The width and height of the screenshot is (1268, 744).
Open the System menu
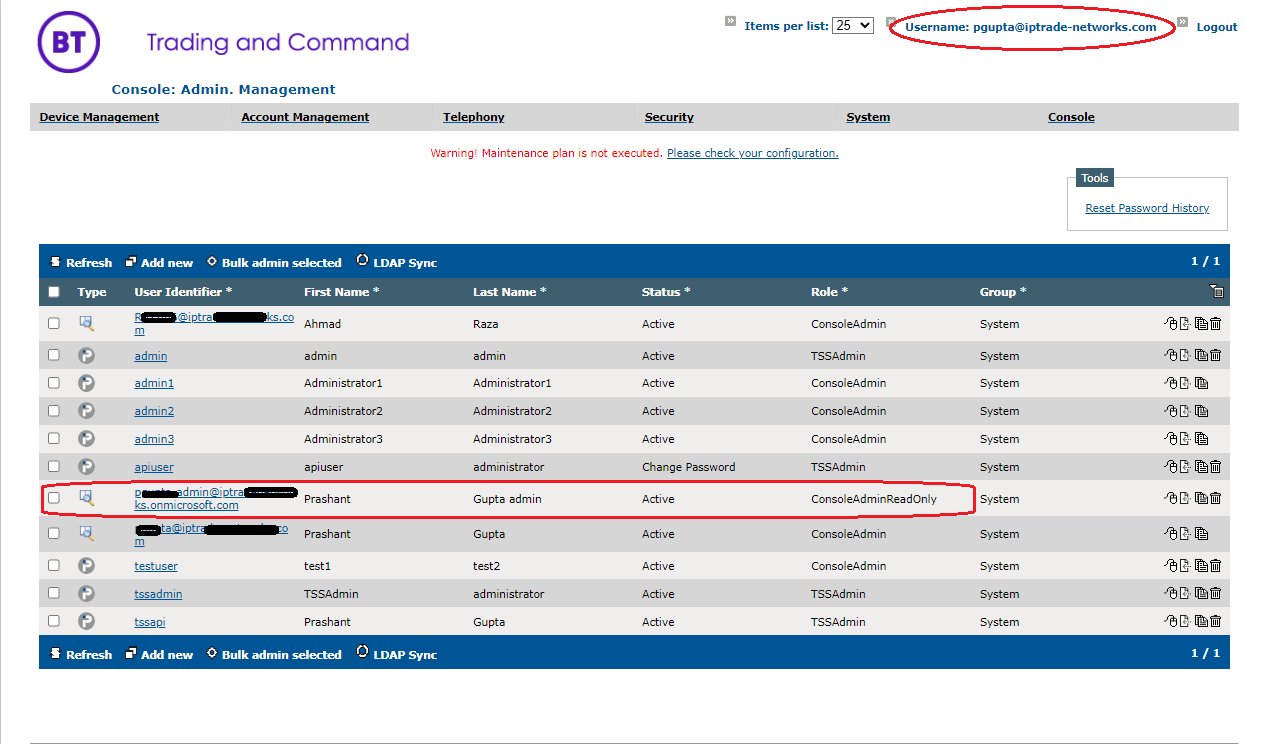868,117
